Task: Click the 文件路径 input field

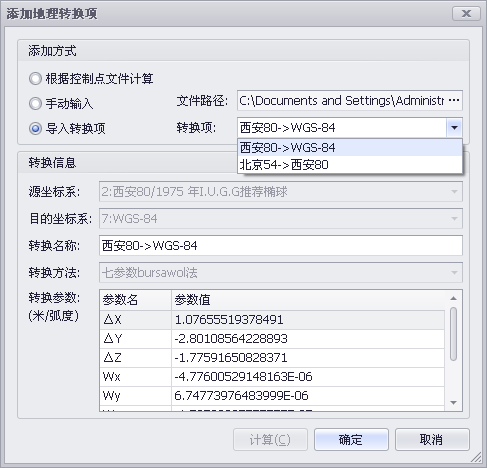Action: 342,100
